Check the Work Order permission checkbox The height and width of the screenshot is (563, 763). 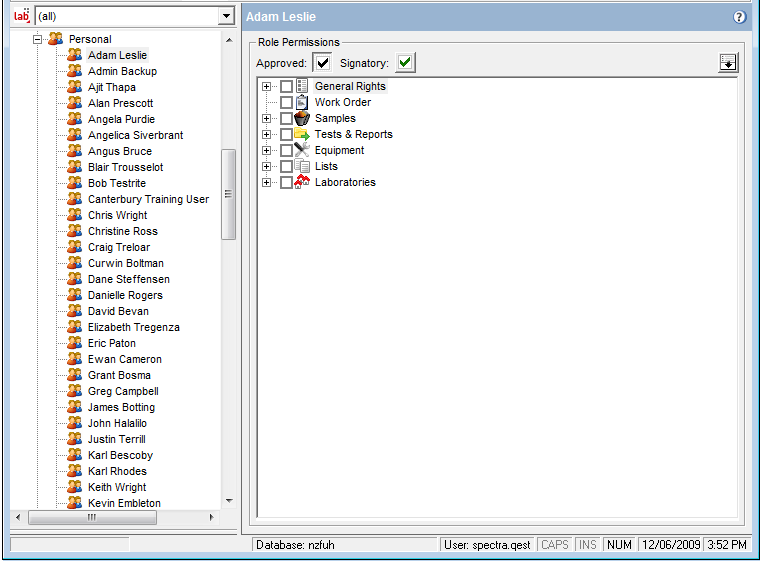(x=287, y=103)
